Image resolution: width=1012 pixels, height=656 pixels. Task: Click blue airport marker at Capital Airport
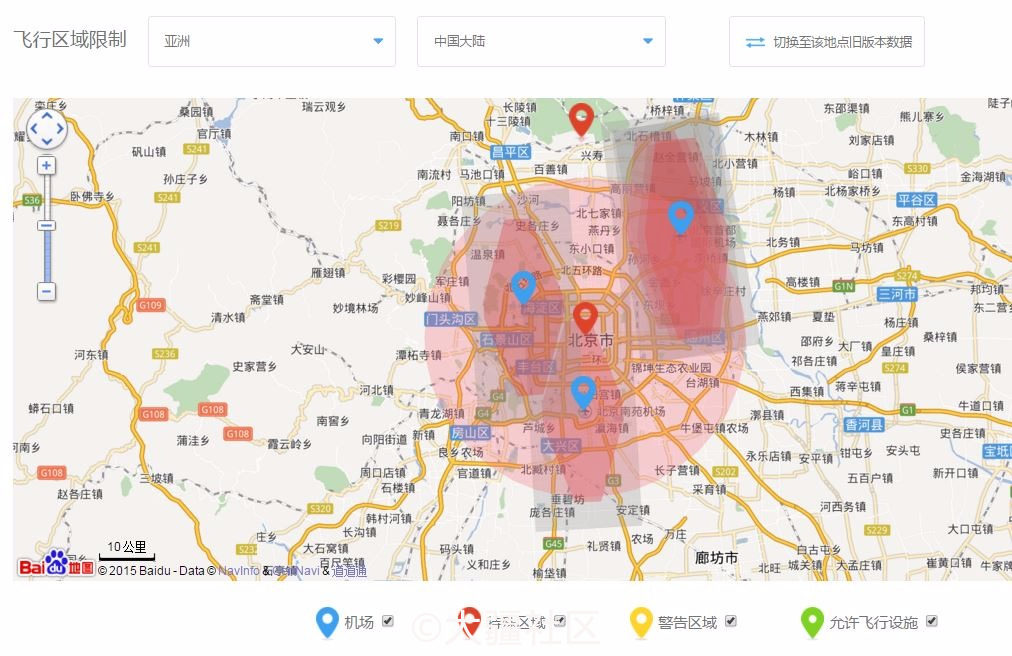(681, 216)
